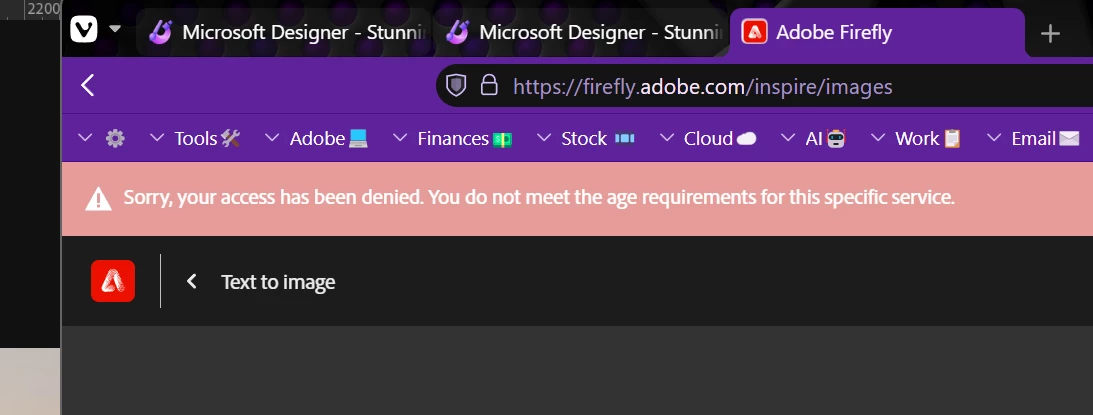Open a new tab with plus button
This screenshot has width=1093, height=415.
[1050, 33]
